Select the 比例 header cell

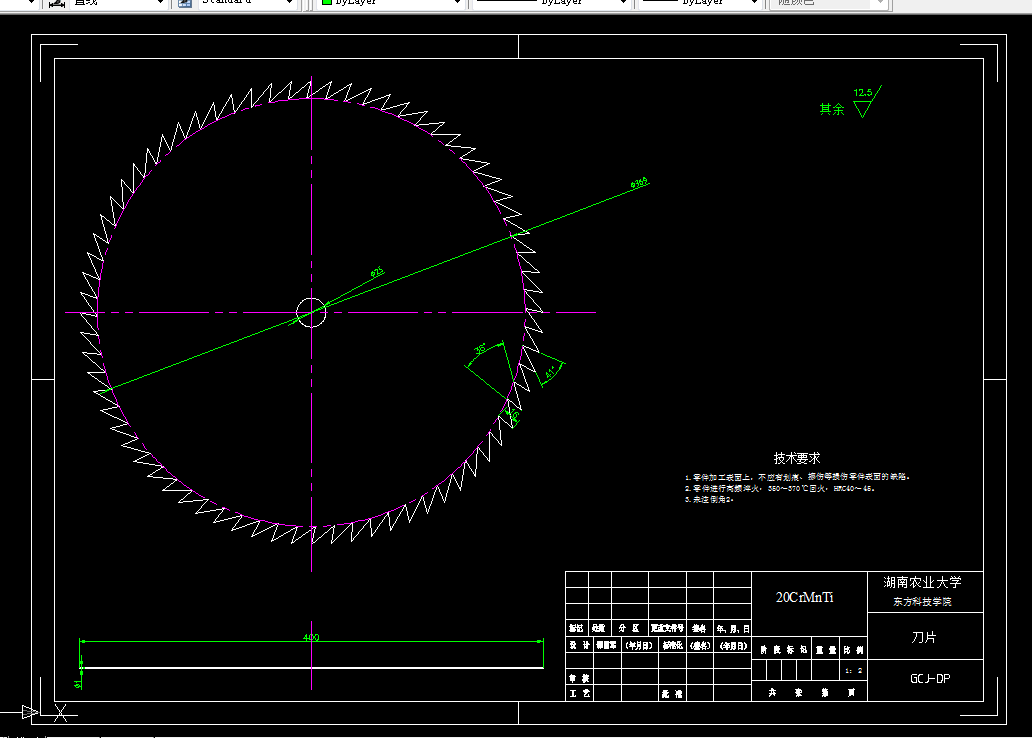point(854,650)
